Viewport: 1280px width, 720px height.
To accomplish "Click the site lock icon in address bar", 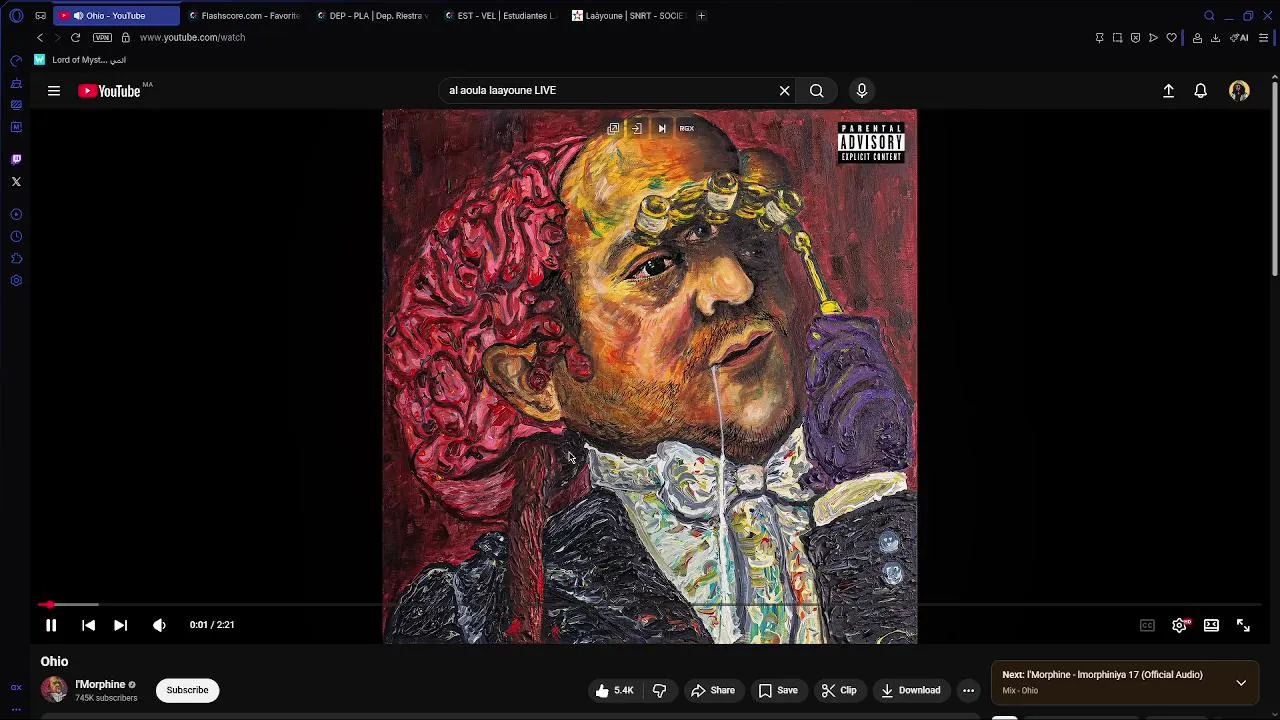I will (x=125, y=37).
